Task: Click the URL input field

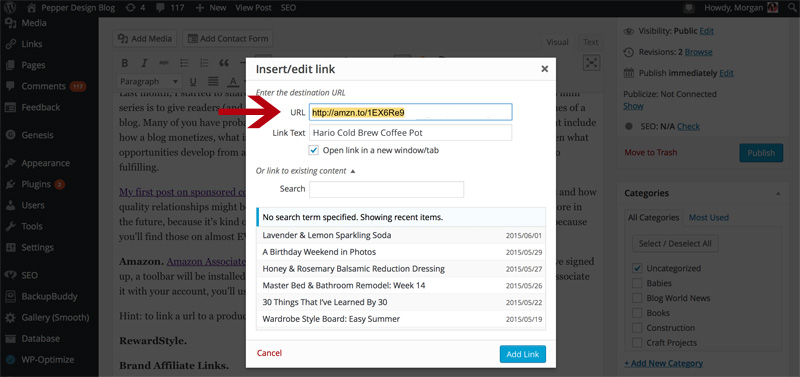Action: point(411,112)
